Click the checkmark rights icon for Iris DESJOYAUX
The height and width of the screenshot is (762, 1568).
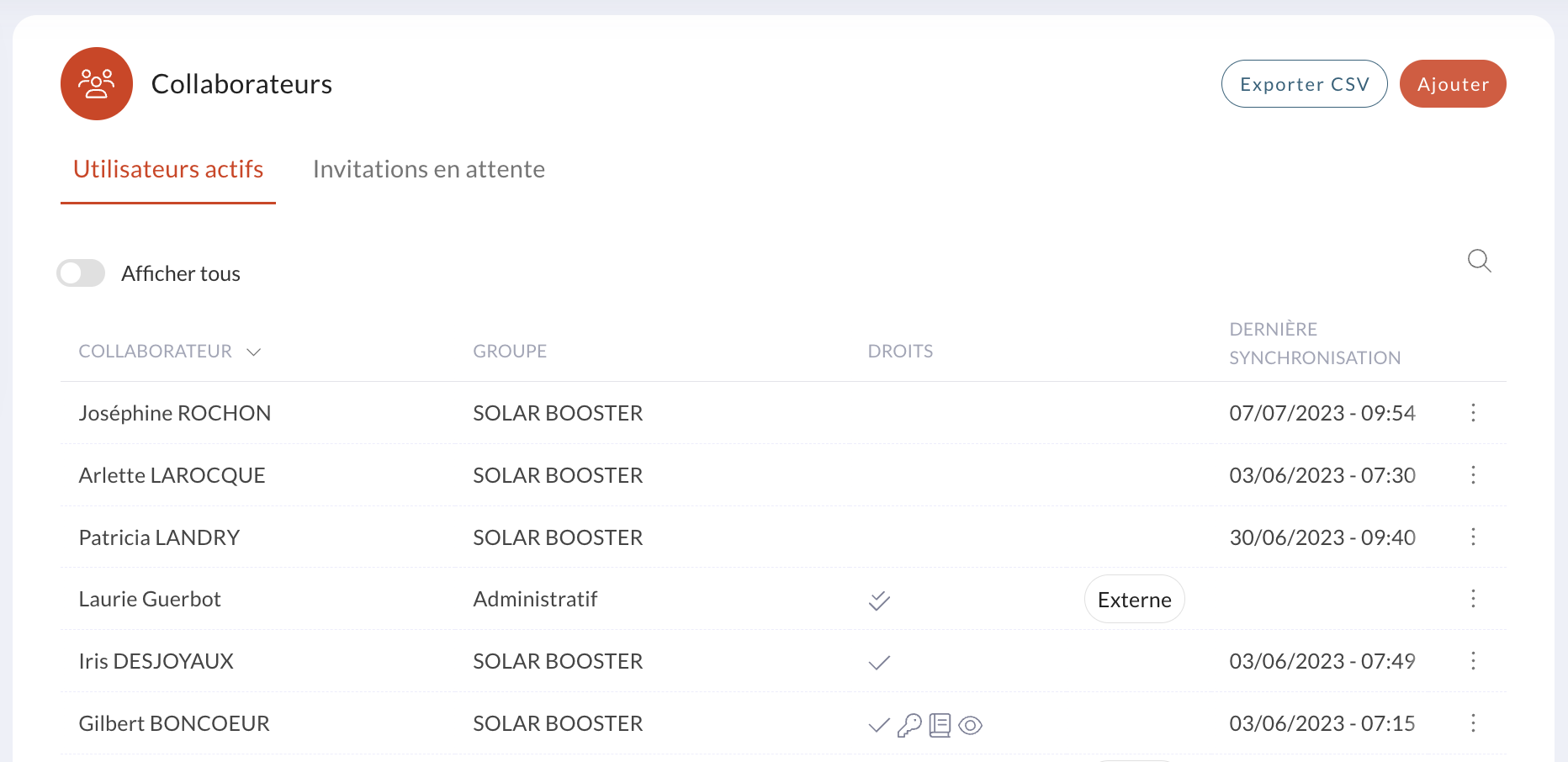click(879, 663)
